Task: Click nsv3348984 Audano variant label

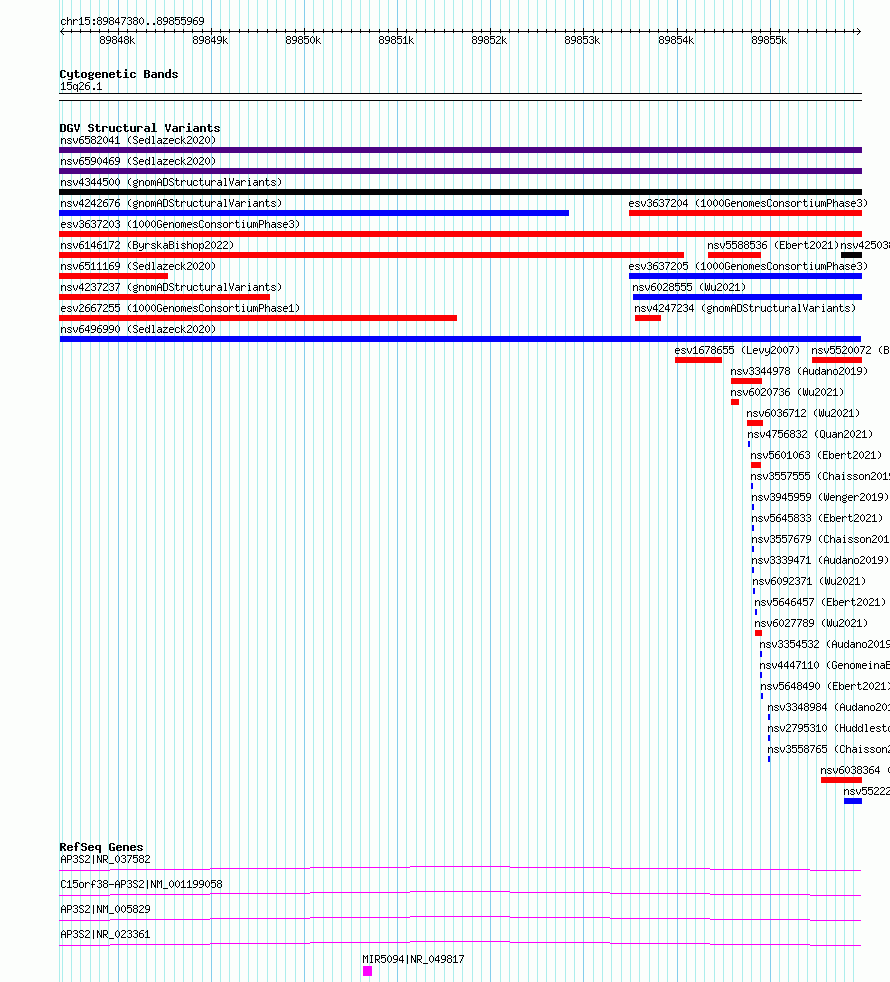Action: pyautogui.click(x=829, y=707)
